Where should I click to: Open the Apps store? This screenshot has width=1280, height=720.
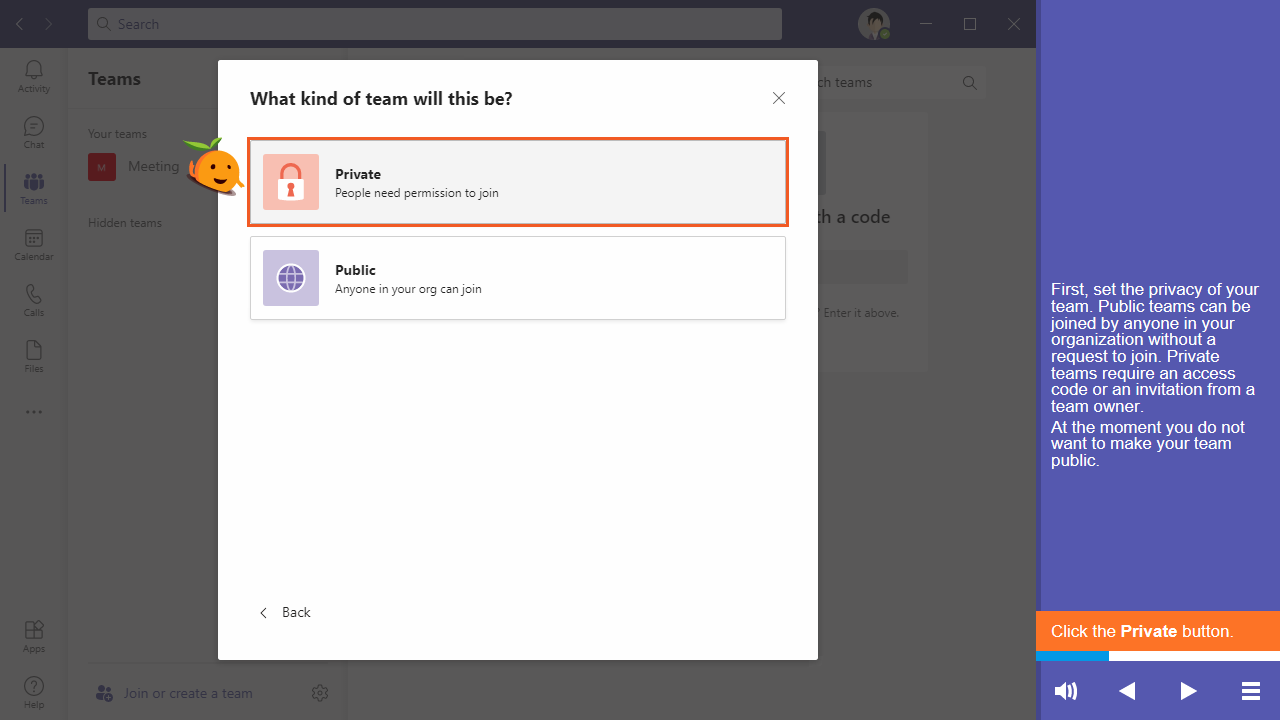pyautogui.click(x=34, y=636)
